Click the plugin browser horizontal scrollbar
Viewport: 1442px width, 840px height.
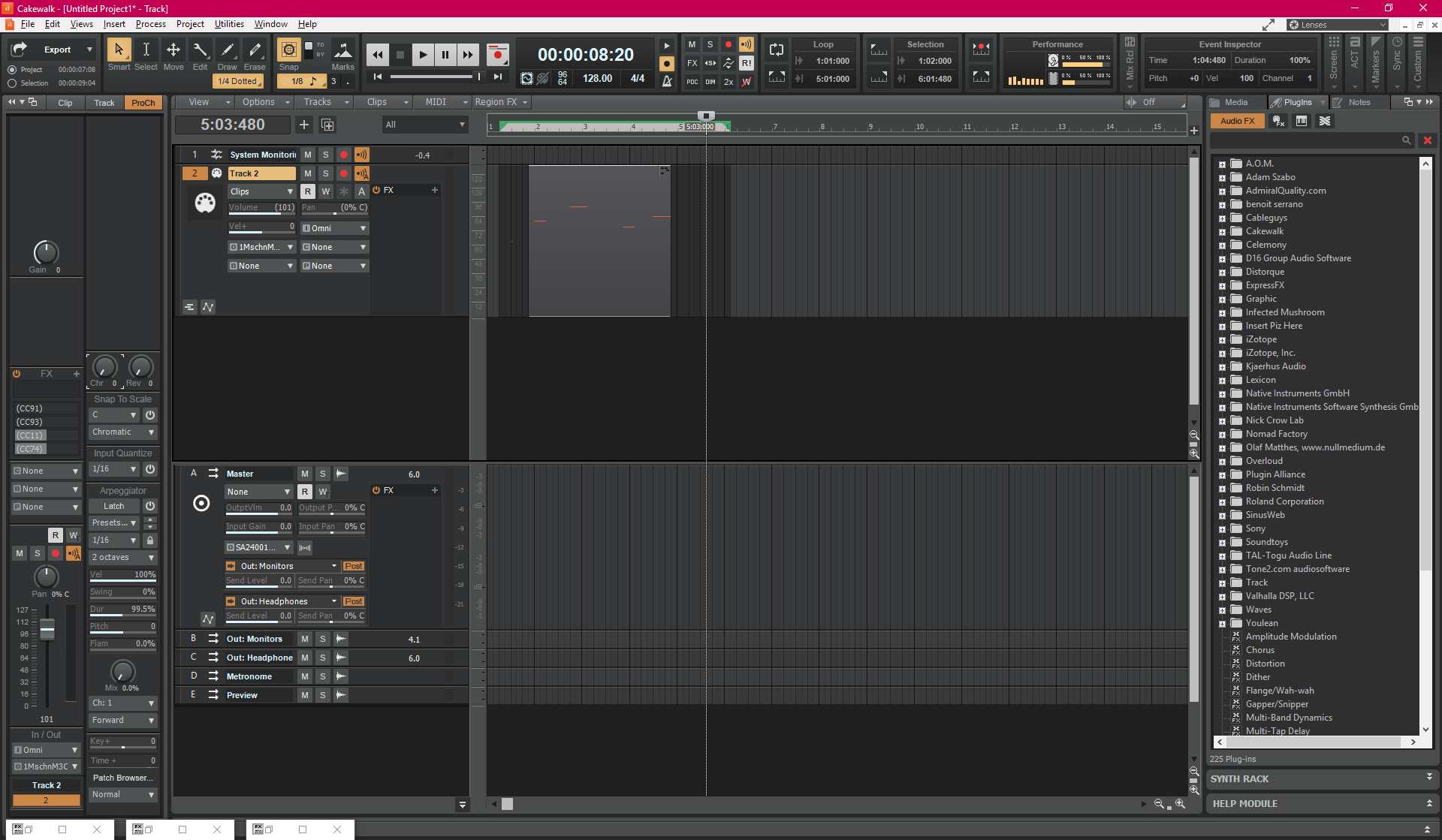(1313, 742)
